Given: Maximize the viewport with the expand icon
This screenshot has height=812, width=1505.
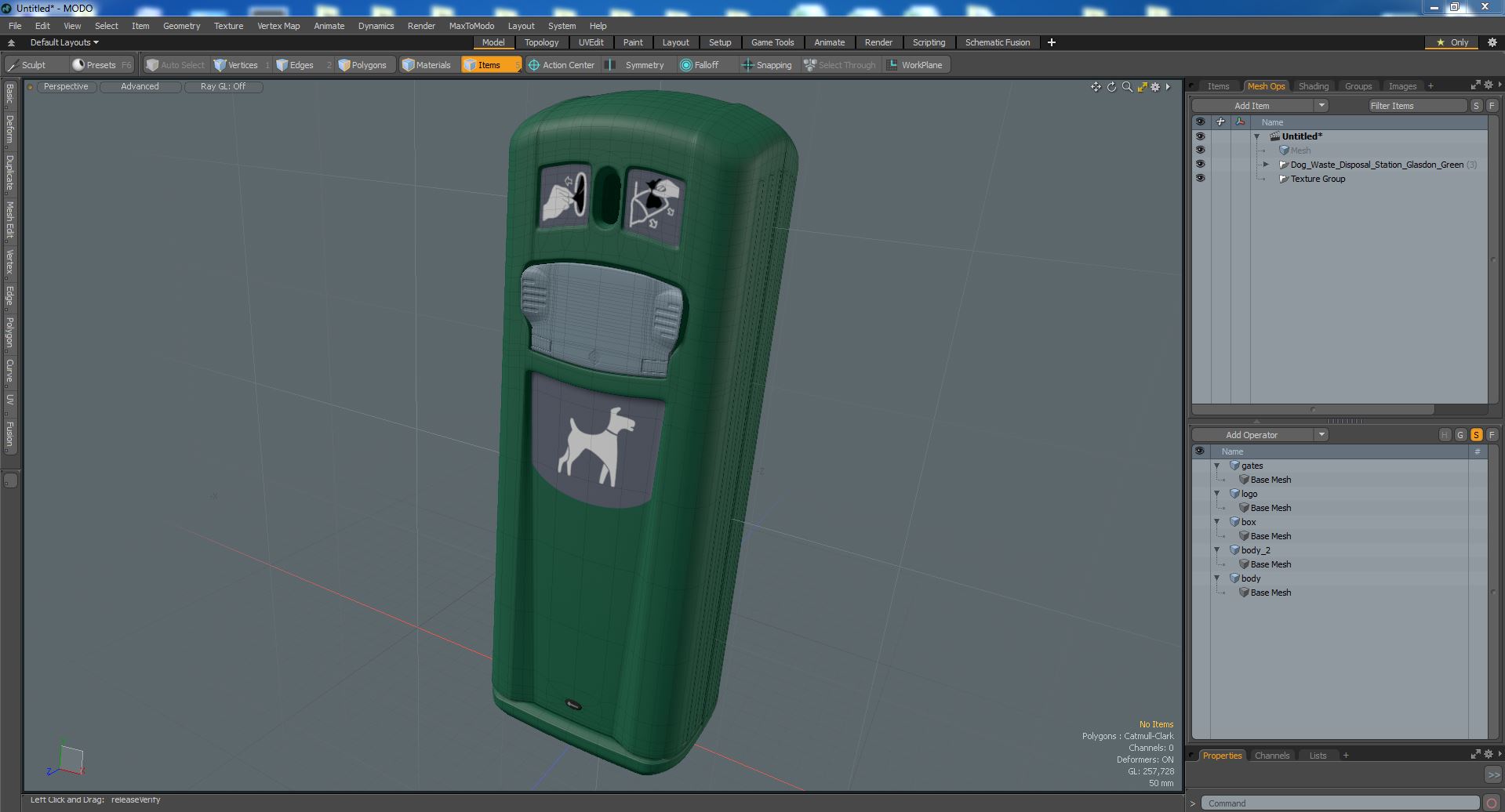Looking at the screenshot, I should point(1142,87).
